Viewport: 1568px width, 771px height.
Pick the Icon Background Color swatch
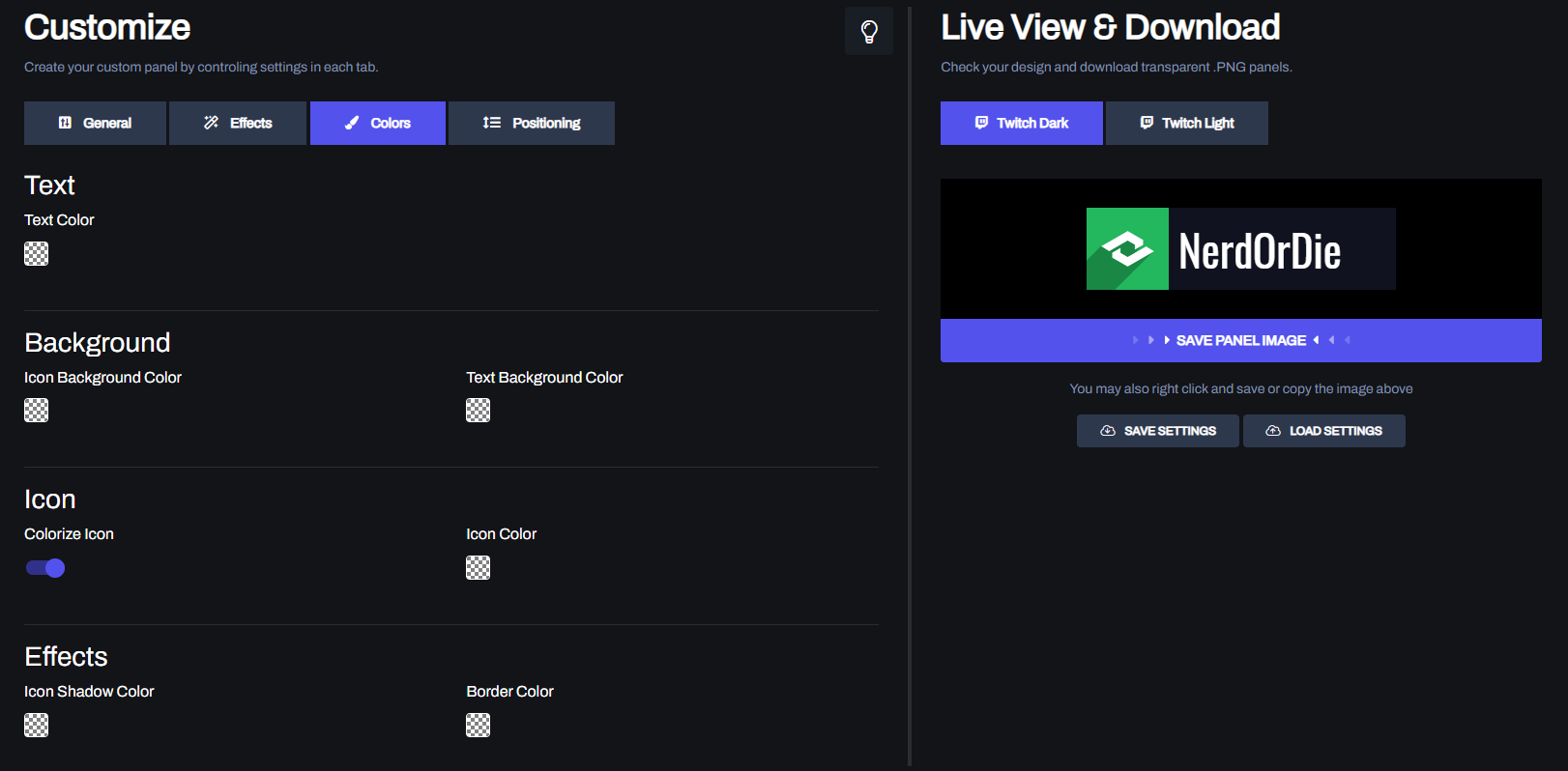point(36,411)
